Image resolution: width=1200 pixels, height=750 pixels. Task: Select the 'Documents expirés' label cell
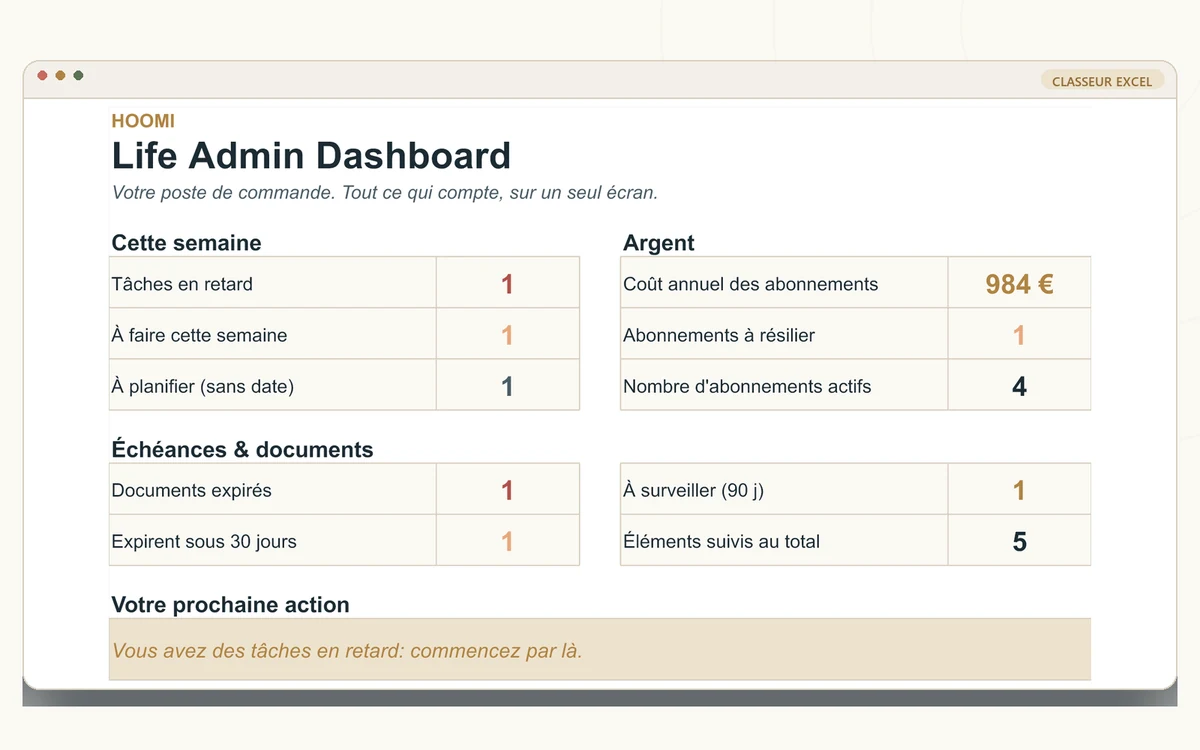(x=272, y=489)
